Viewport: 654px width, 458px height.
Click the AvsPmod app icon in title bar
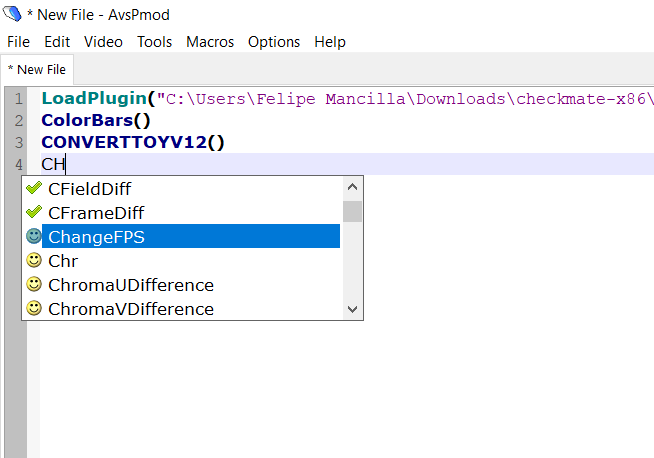[x=12, y=14]
